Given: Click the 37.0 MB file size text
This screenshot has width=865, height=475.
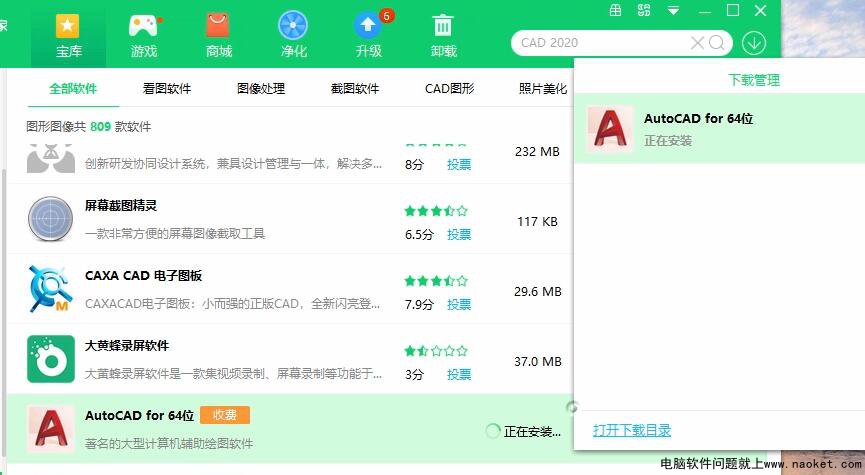Looking at the screenshot, I should (x=538, y=362).
